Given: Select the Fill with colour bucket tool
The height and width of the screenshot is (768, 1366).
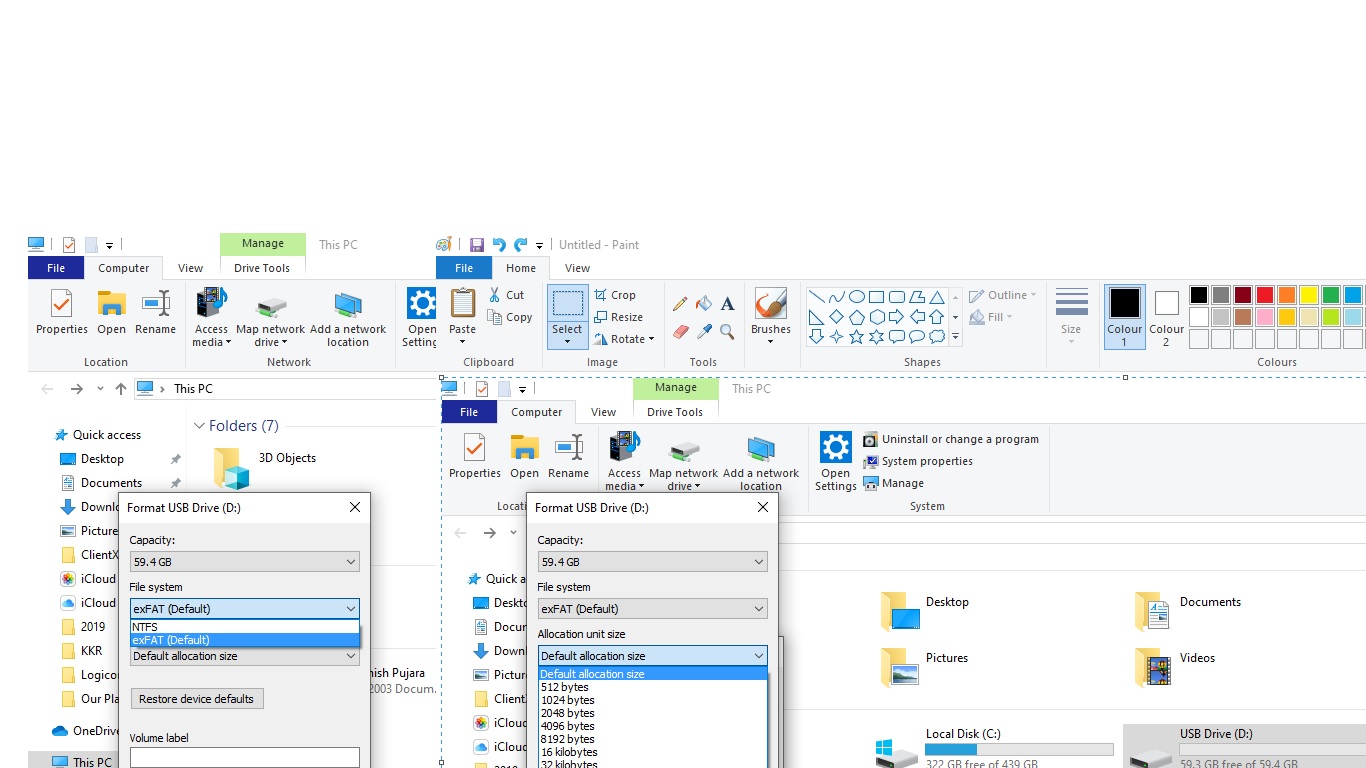Looking at the screenshot, I should (x=704, y=304).
